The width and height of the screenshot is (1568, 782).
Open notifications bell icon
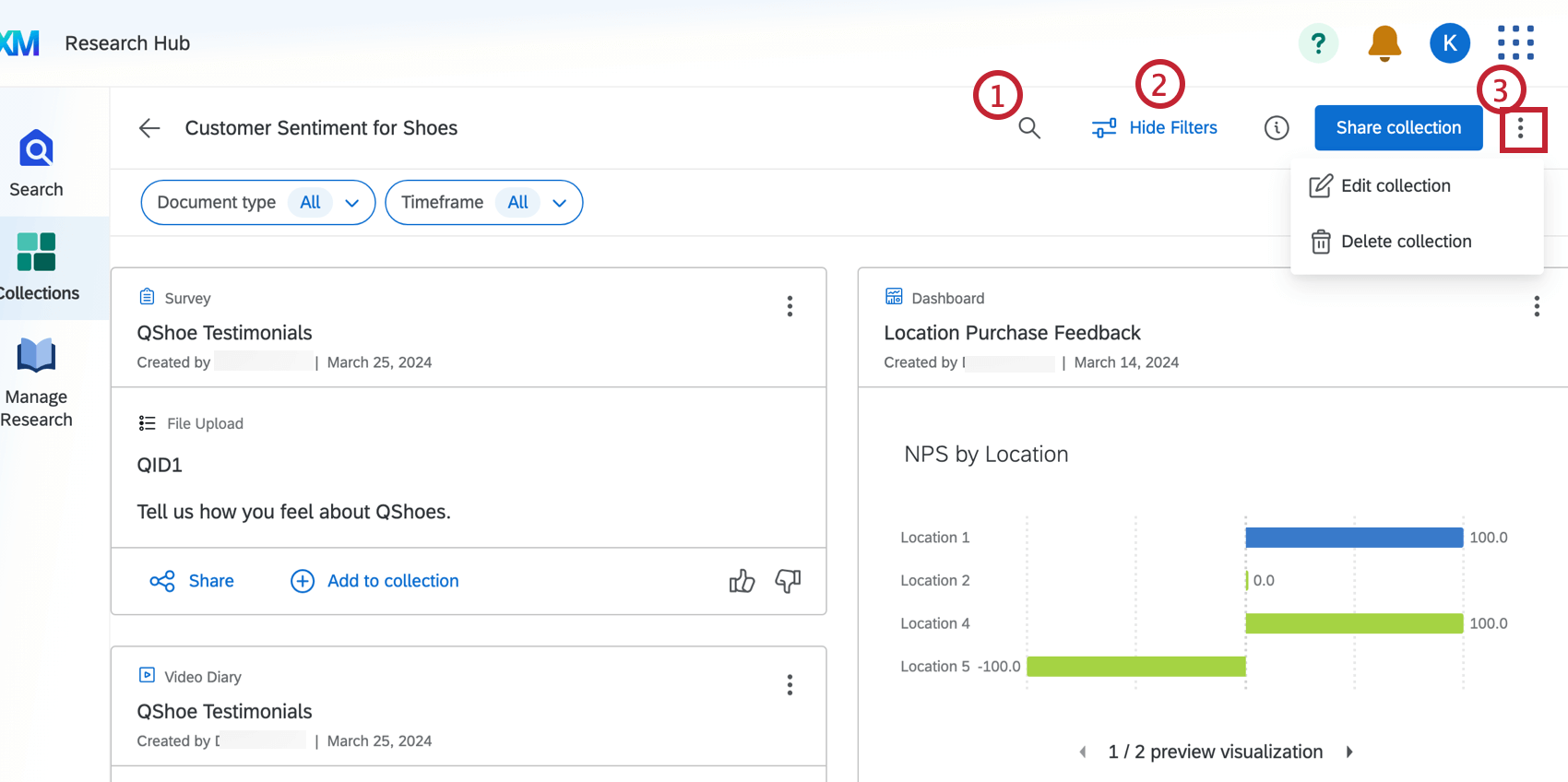click(1384, 43)
